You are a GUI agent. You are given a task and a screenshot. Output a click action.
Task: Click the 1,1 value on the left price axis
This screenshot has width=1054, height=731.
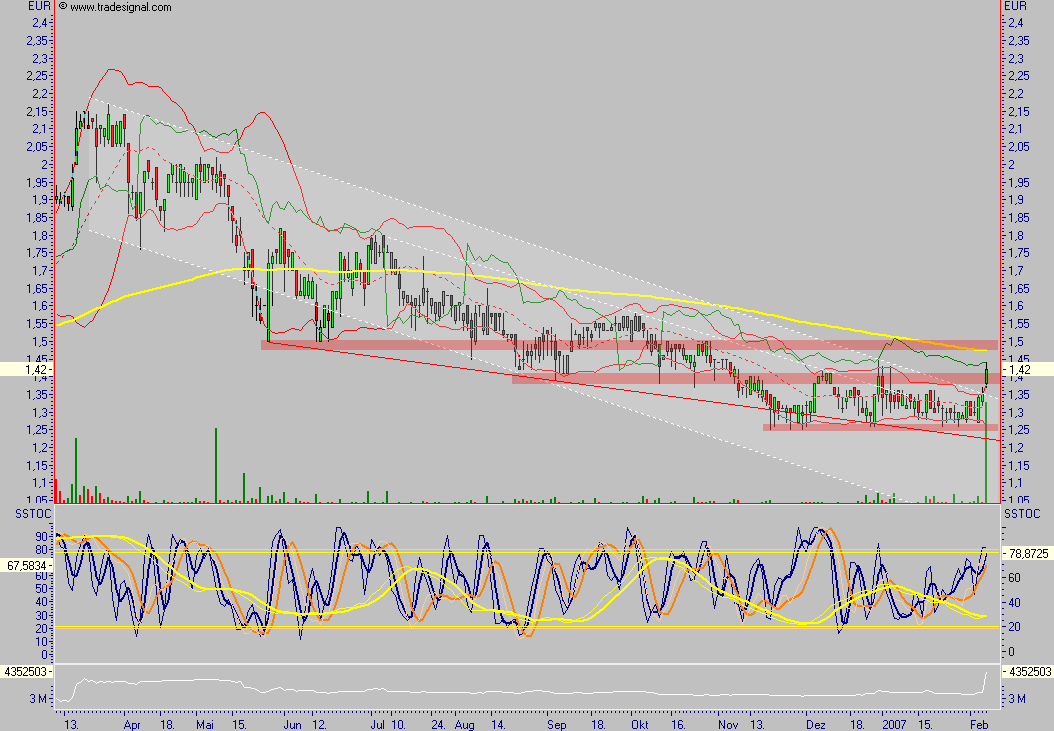click(40, 483)
